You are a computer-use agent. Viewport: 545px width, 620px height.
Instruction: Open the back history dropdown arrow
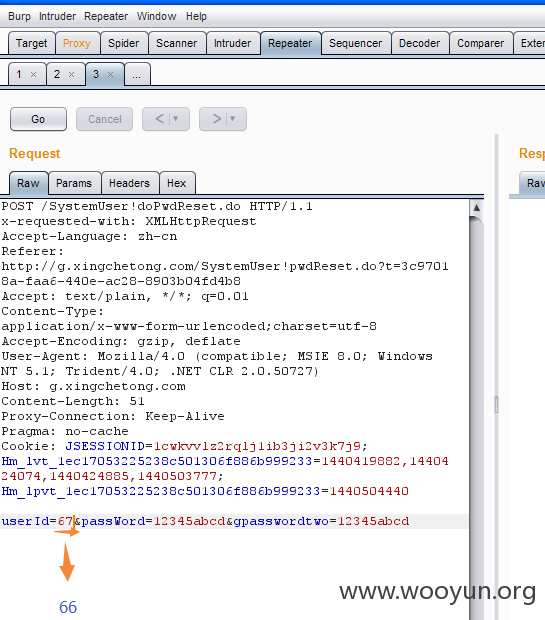(176, 119)
